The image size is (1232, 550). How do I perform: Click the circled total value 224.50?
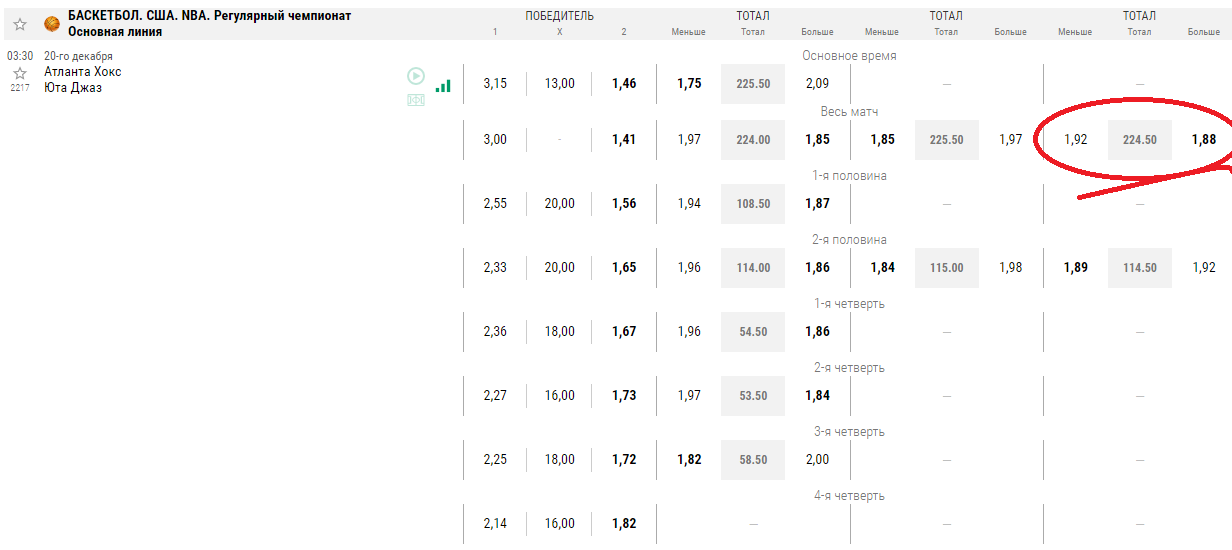pos(1139,140)
